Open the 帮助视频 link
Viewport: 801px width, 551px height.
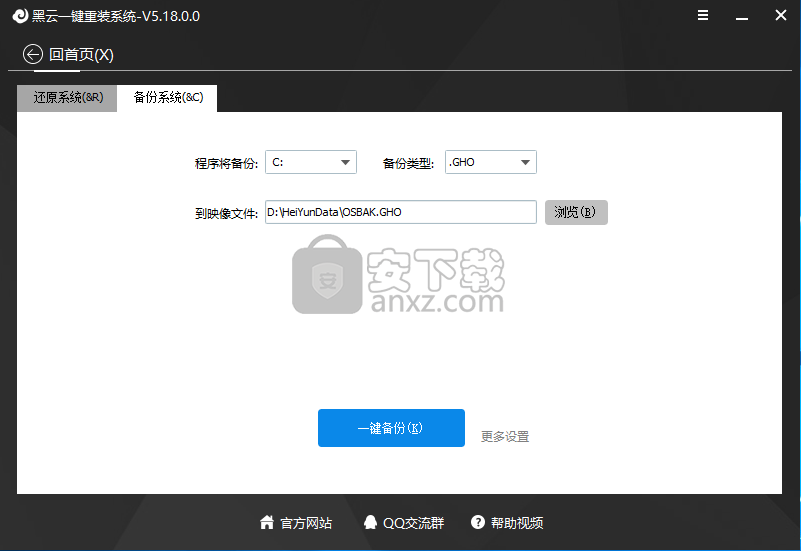tap(517, 523)
